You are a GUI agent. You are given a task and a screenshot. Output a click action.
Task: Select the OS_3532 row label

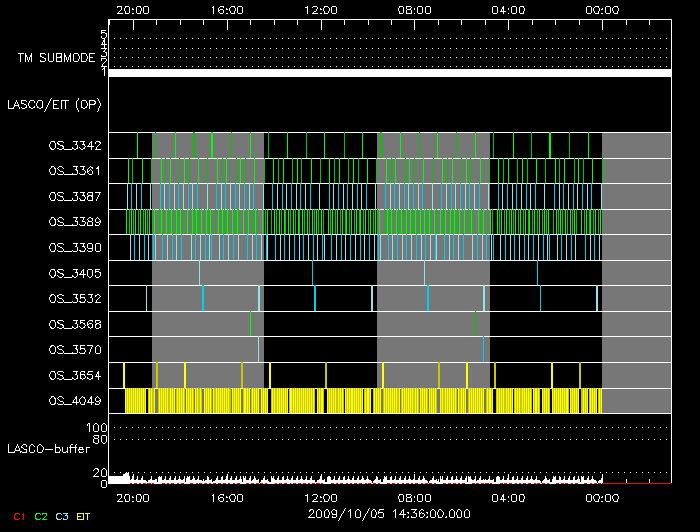[x=74, y=298]
